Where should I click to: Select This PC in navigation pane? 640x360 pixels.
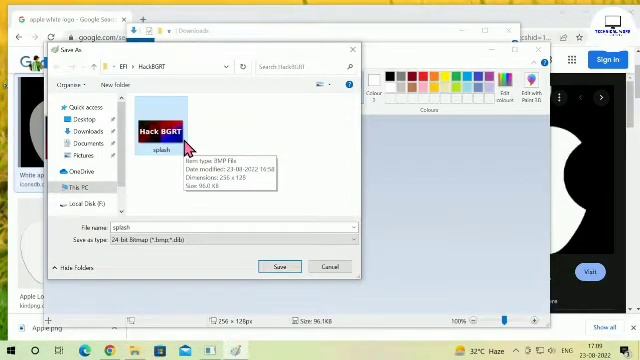pos(78,187)
